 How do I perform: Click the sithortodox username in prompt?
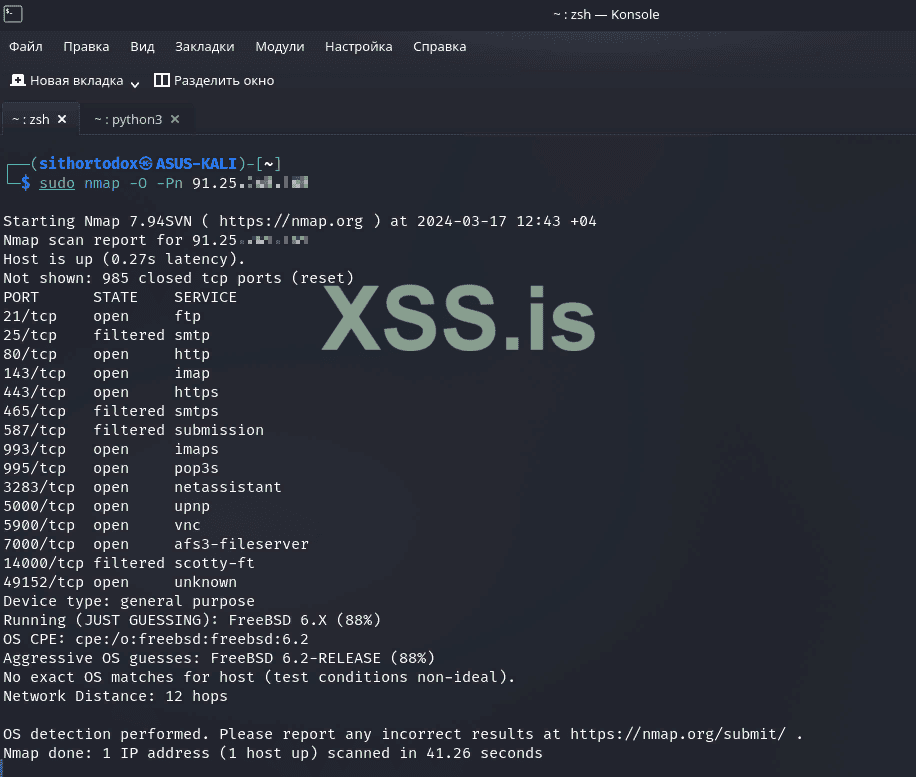coord(88,164)
